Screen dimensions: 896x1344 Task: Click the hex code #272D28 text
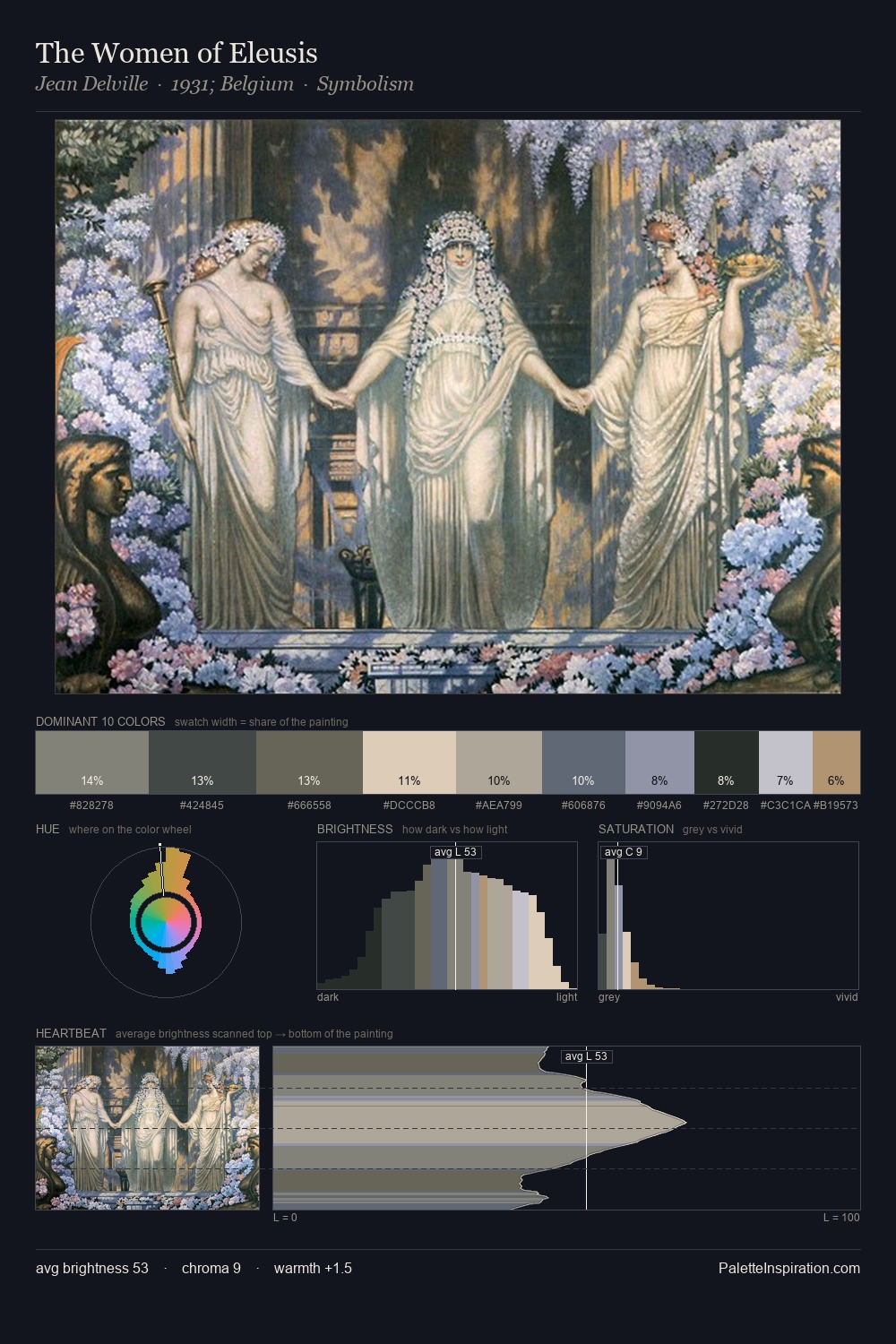click(x=727, y=806)
